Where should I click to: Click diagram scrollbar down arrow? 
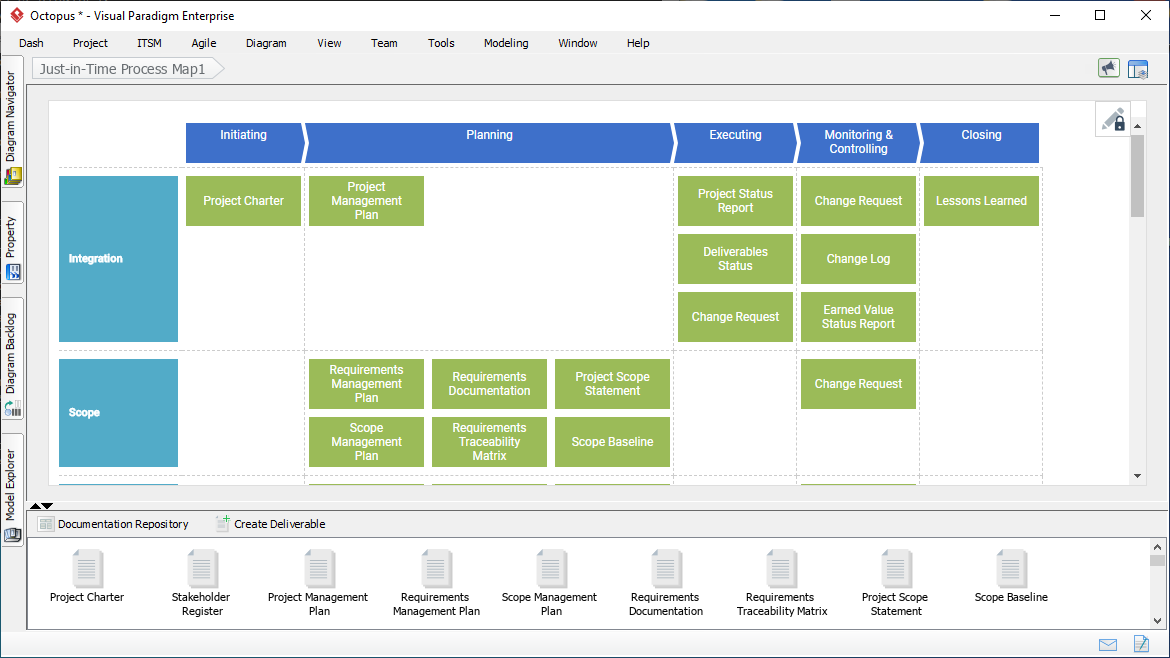click(1137, 476)
